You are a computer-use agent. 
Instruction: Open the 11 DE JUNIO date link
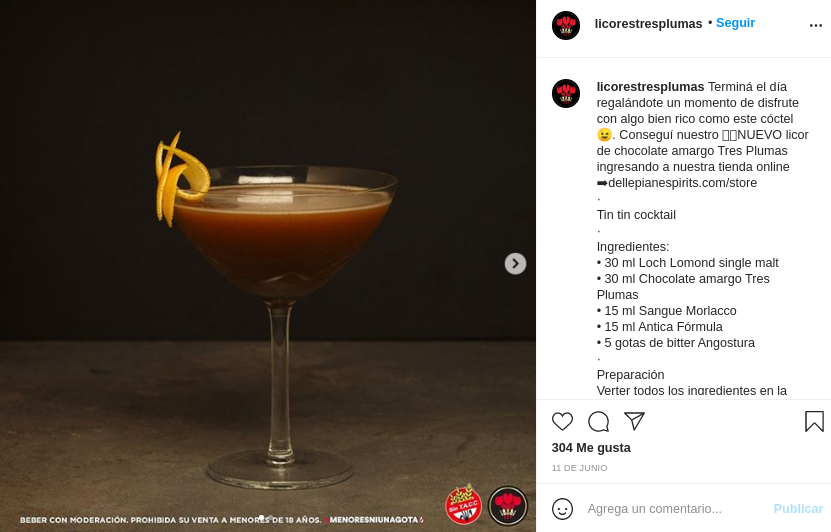(x=579, y=468)
